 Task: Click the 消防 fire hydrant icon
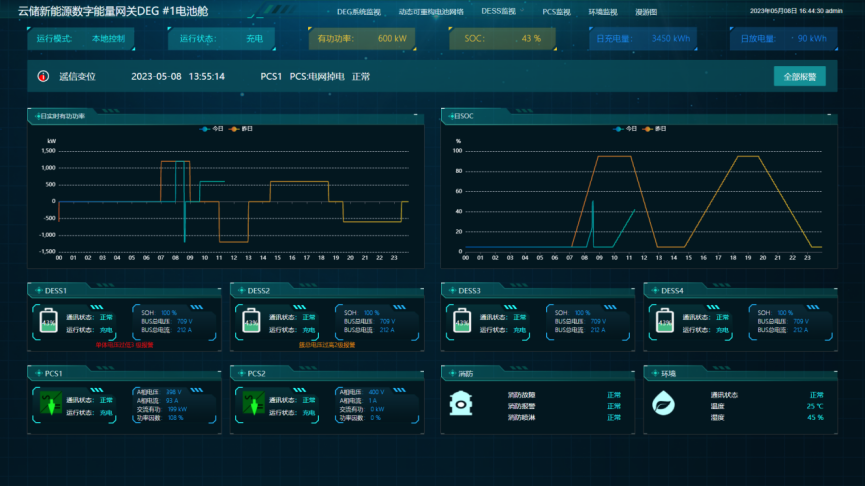(x=462, y=403)
